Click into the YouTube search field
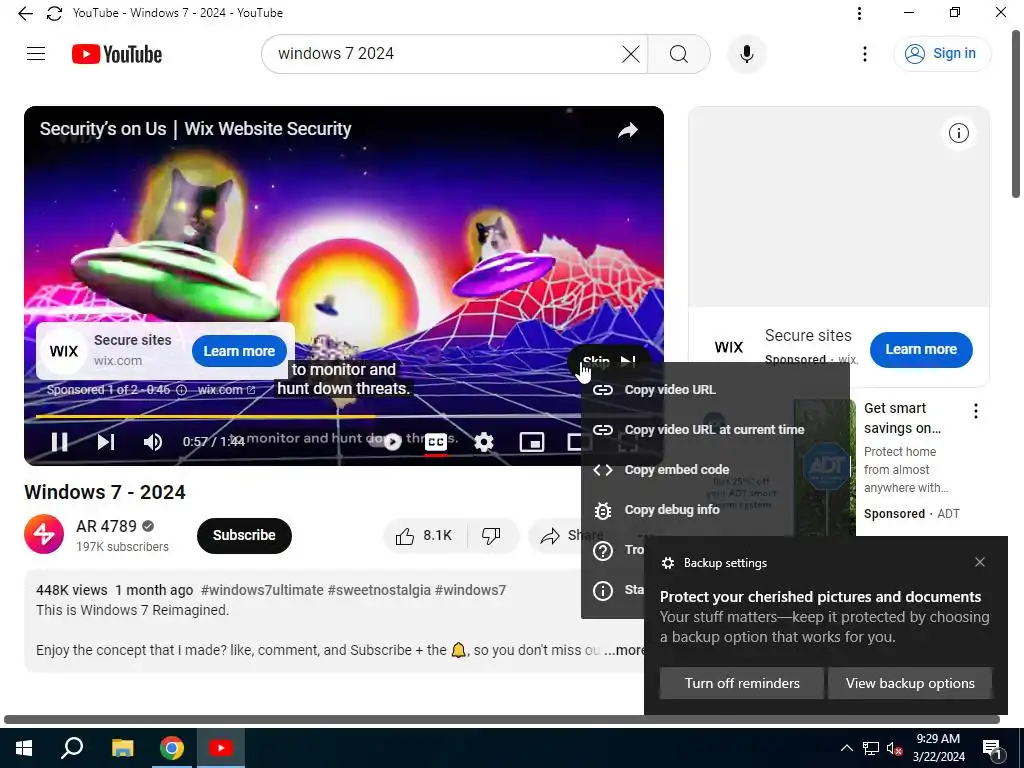 [444, 54]
